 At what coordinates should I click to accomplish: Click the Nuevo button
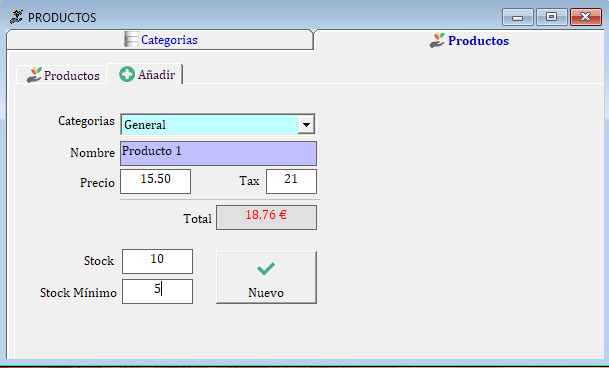pos(266,277)
